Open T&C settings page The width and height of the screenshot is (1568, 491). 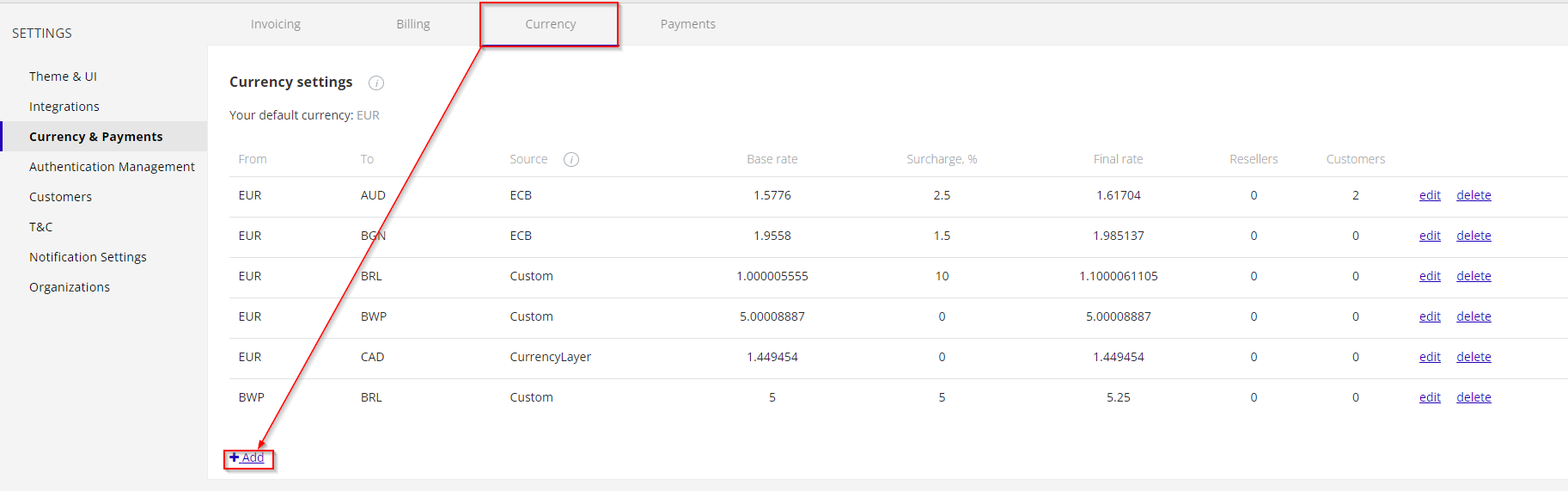coord(41,227)
